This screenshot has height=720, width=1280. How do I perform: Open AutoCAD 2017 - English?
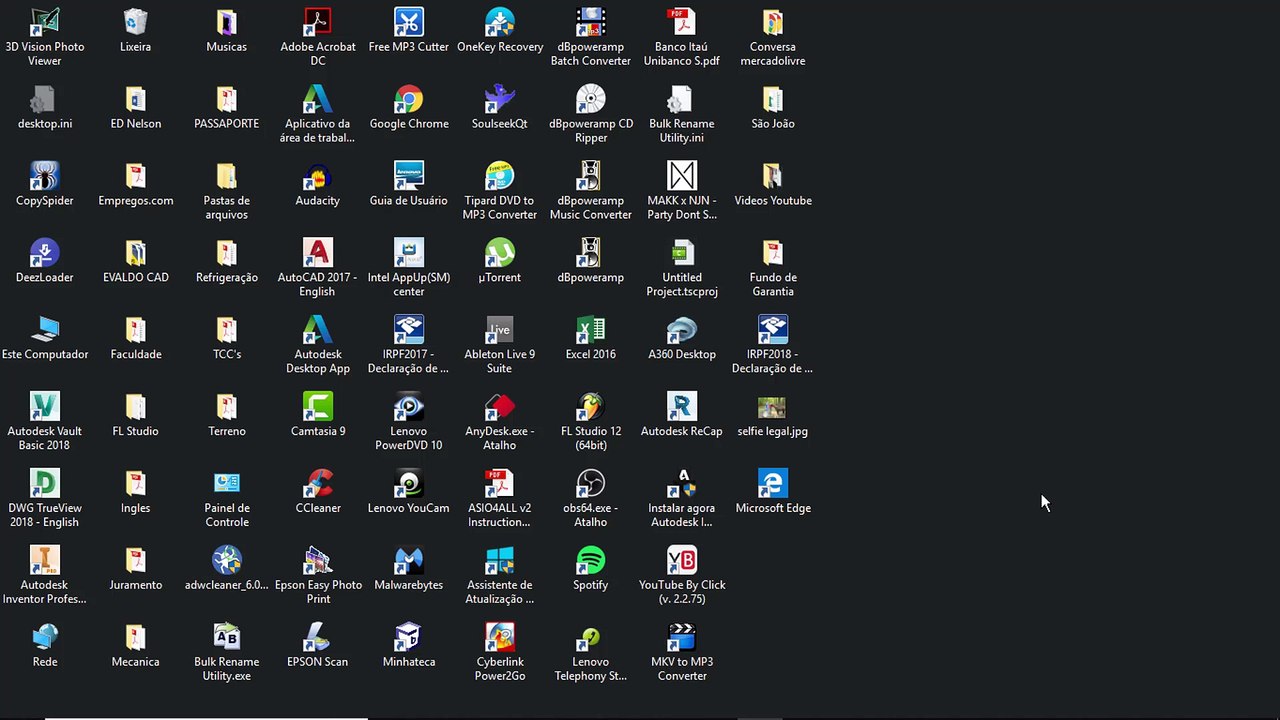point(318,254)
